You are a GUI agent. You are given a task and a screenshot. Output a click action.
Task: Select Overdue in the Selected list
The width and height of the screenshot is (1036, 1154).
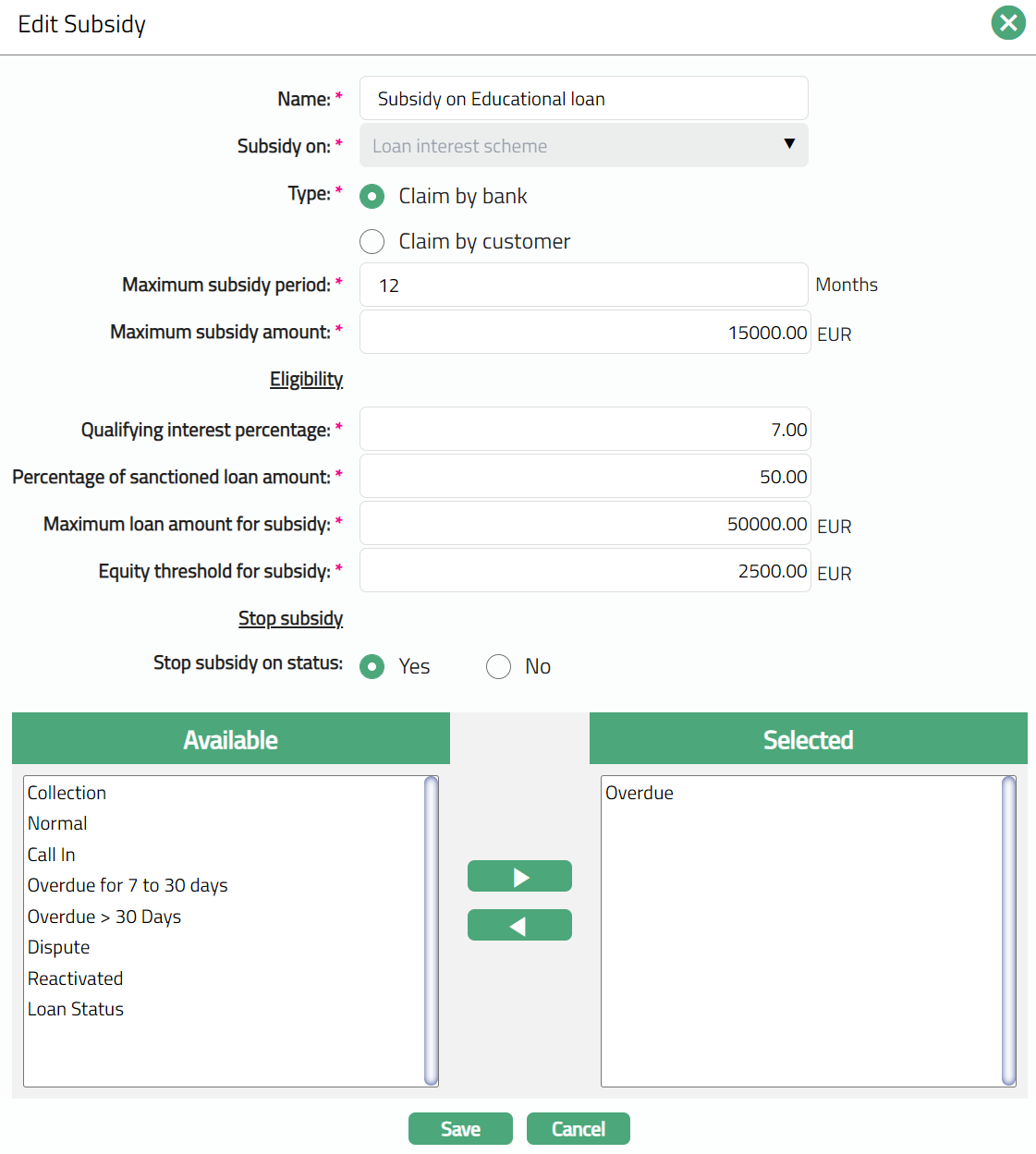(640, 793)
